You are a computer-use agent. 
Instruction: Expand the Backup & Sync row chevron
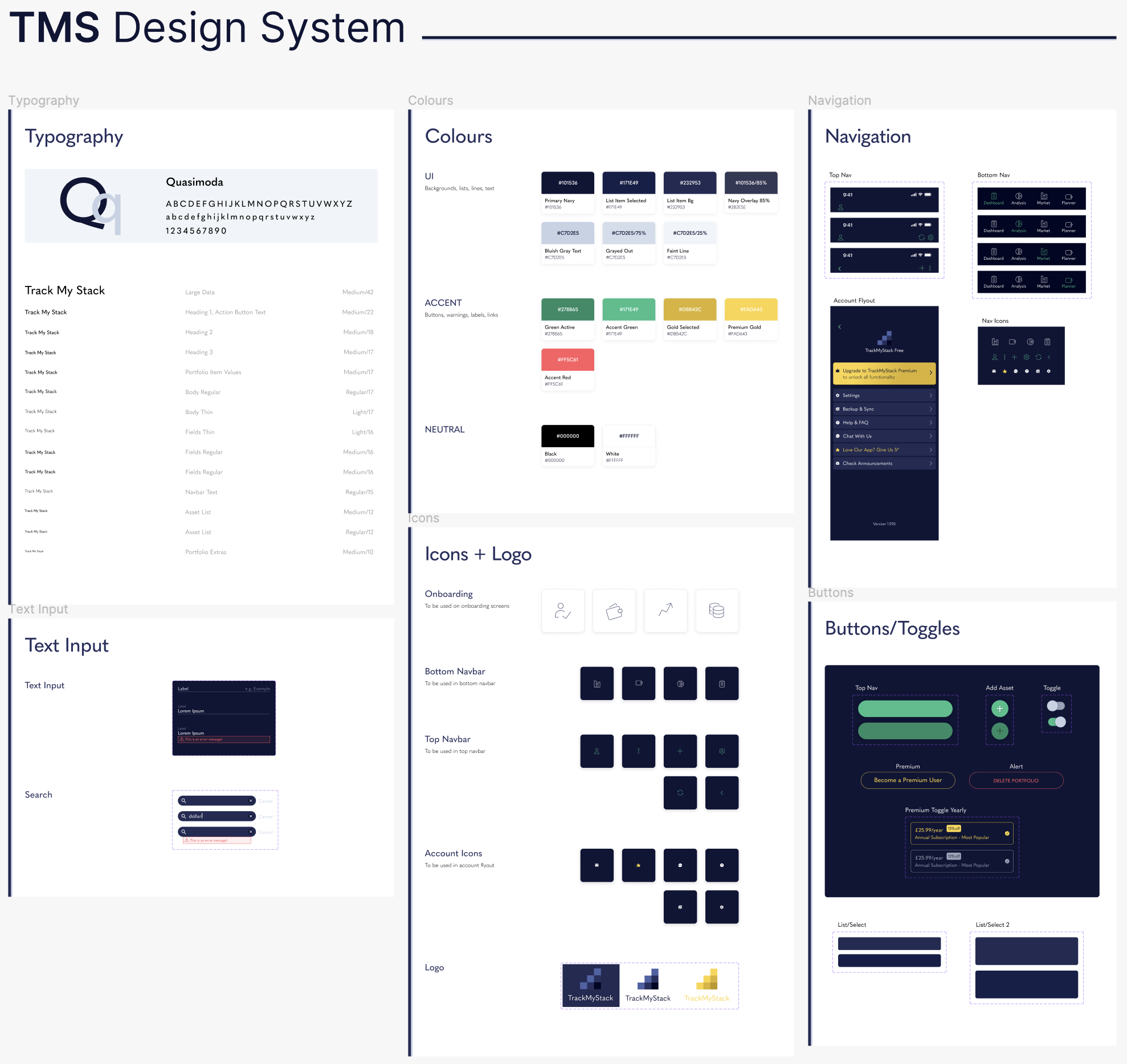coord(931,409)
